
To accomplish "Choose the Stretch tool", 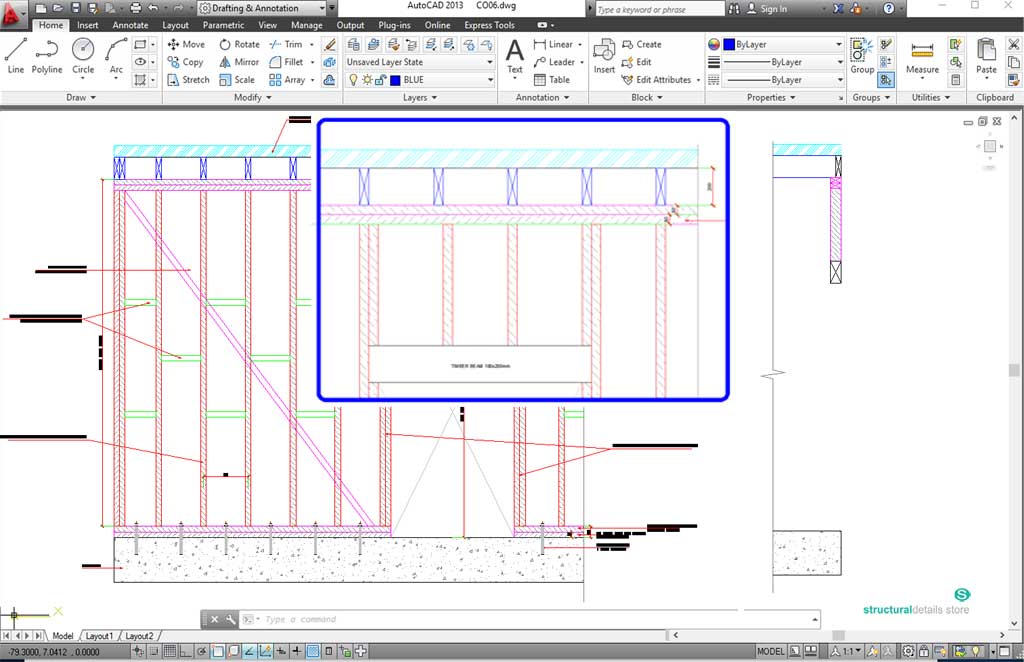I will [188, 80].
